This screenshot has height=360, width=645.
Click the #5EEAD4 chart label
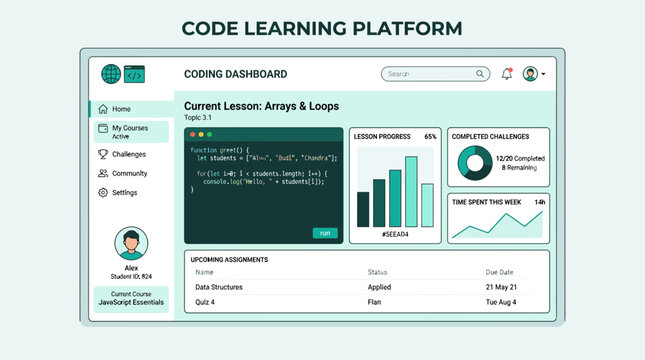click(x=395, y=234)
